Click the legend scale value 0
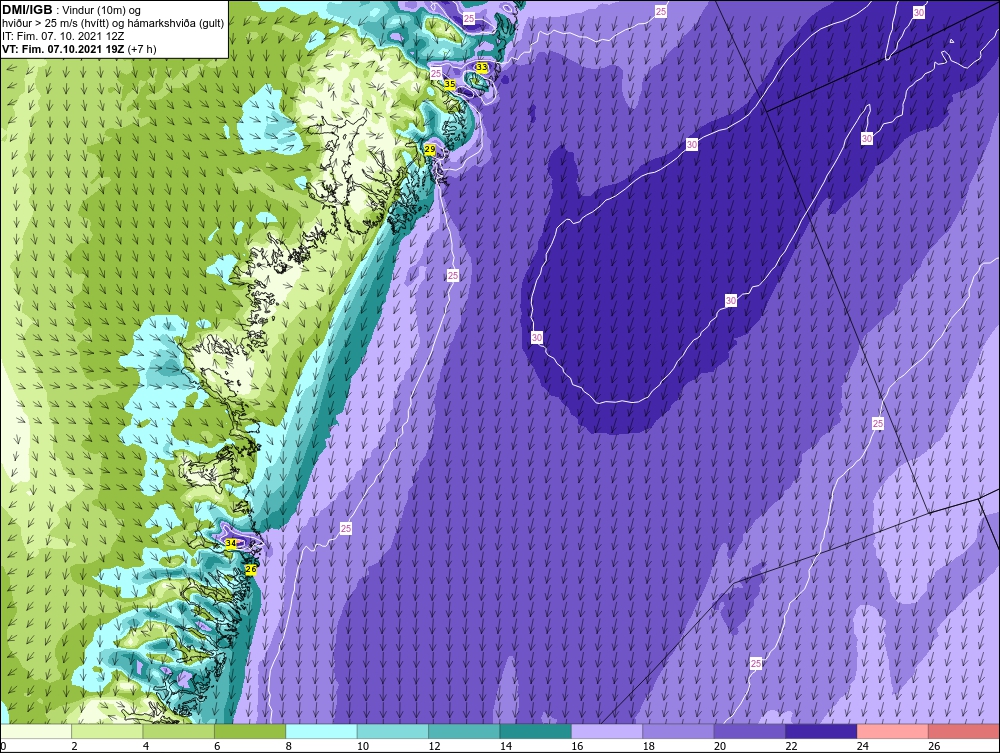The width and height of the screenshot is (1000, 753). 3,746
